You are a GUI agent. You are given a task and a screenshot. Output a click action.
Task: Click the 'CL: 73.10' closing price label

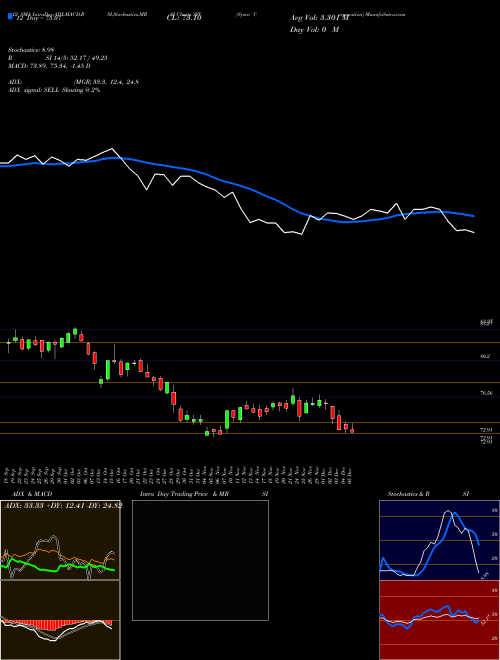(x=184, y=18)
